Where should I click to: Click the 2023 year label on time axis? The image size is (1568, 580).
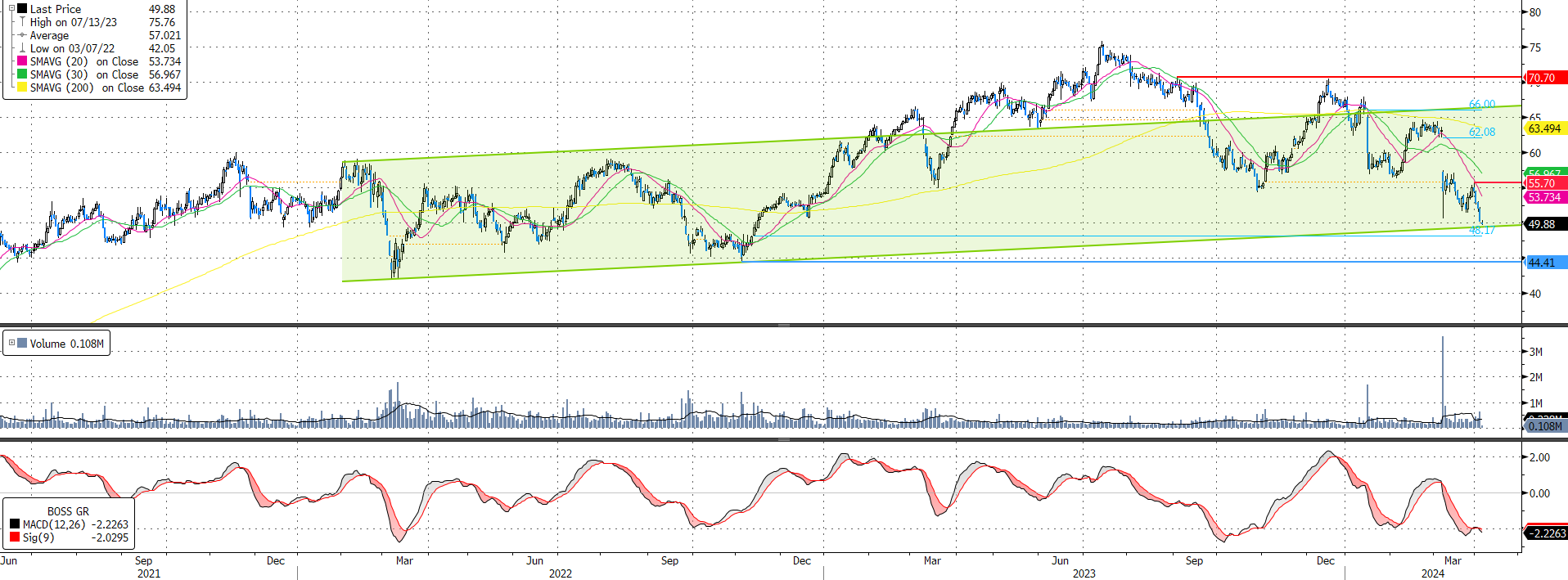(1084, 573)
